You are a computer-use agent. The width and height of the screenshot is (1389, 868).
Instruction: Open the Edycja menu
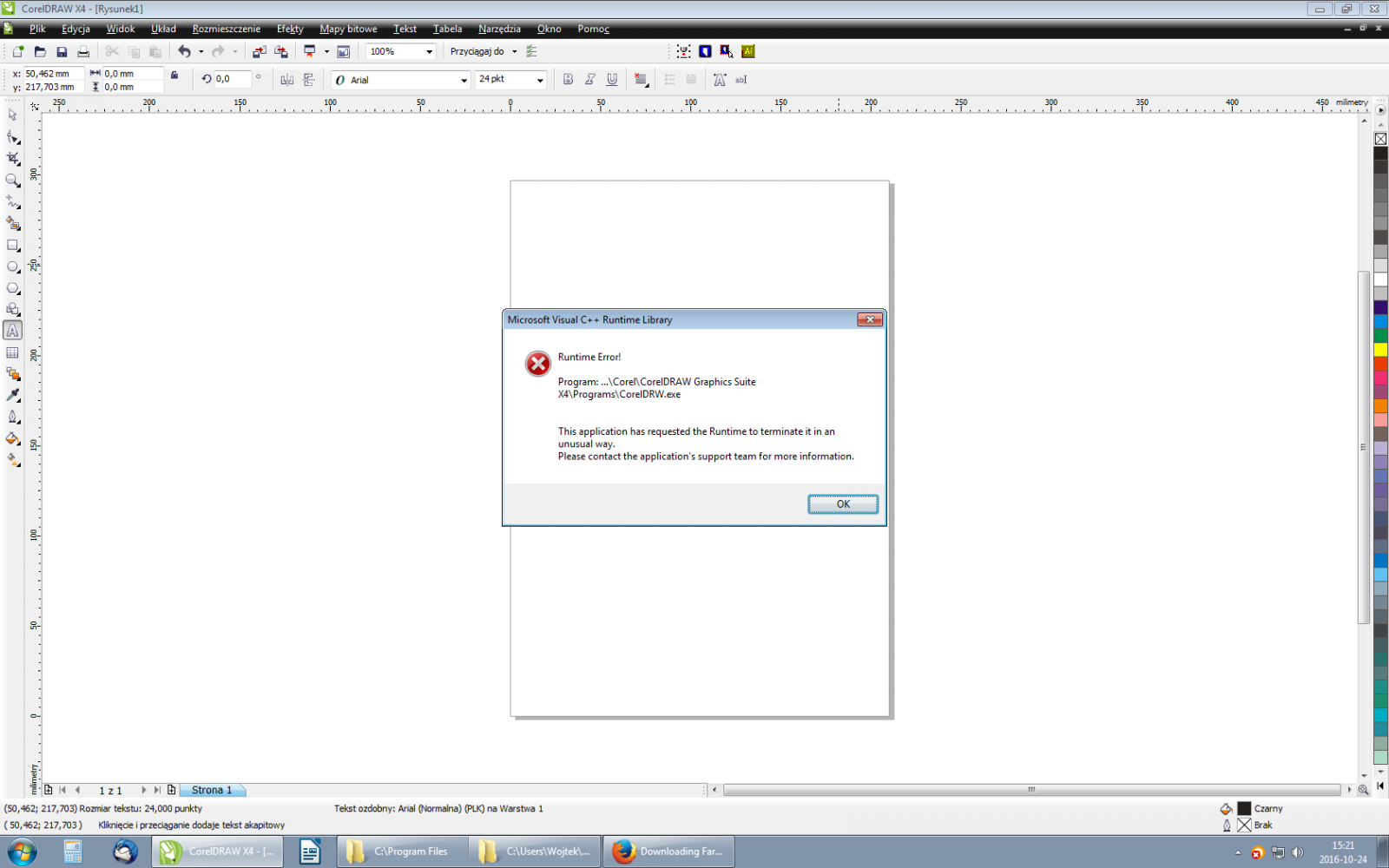76,29
